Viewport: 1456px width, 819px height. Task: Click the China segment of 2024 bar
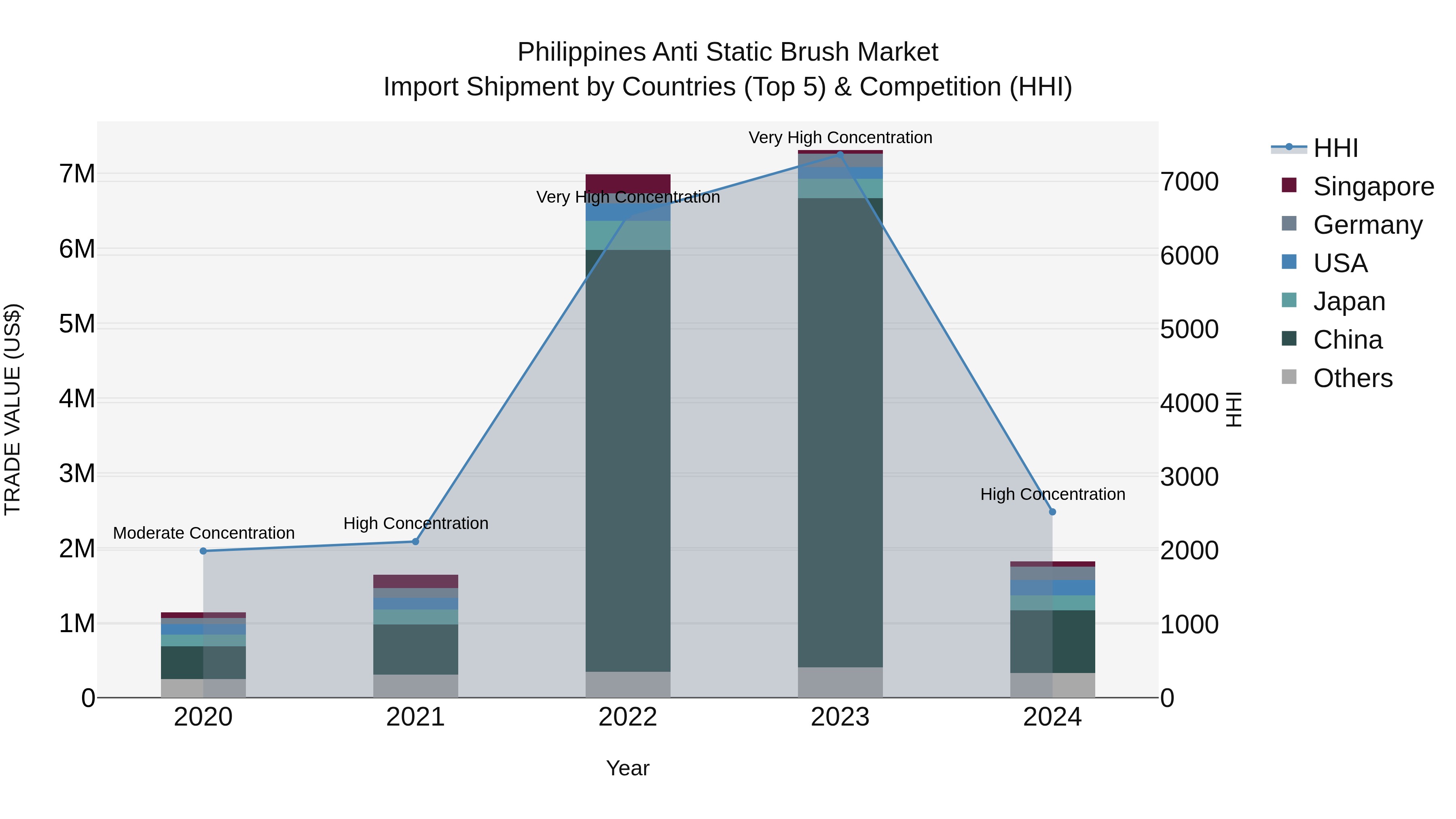tap(1052, 641)
